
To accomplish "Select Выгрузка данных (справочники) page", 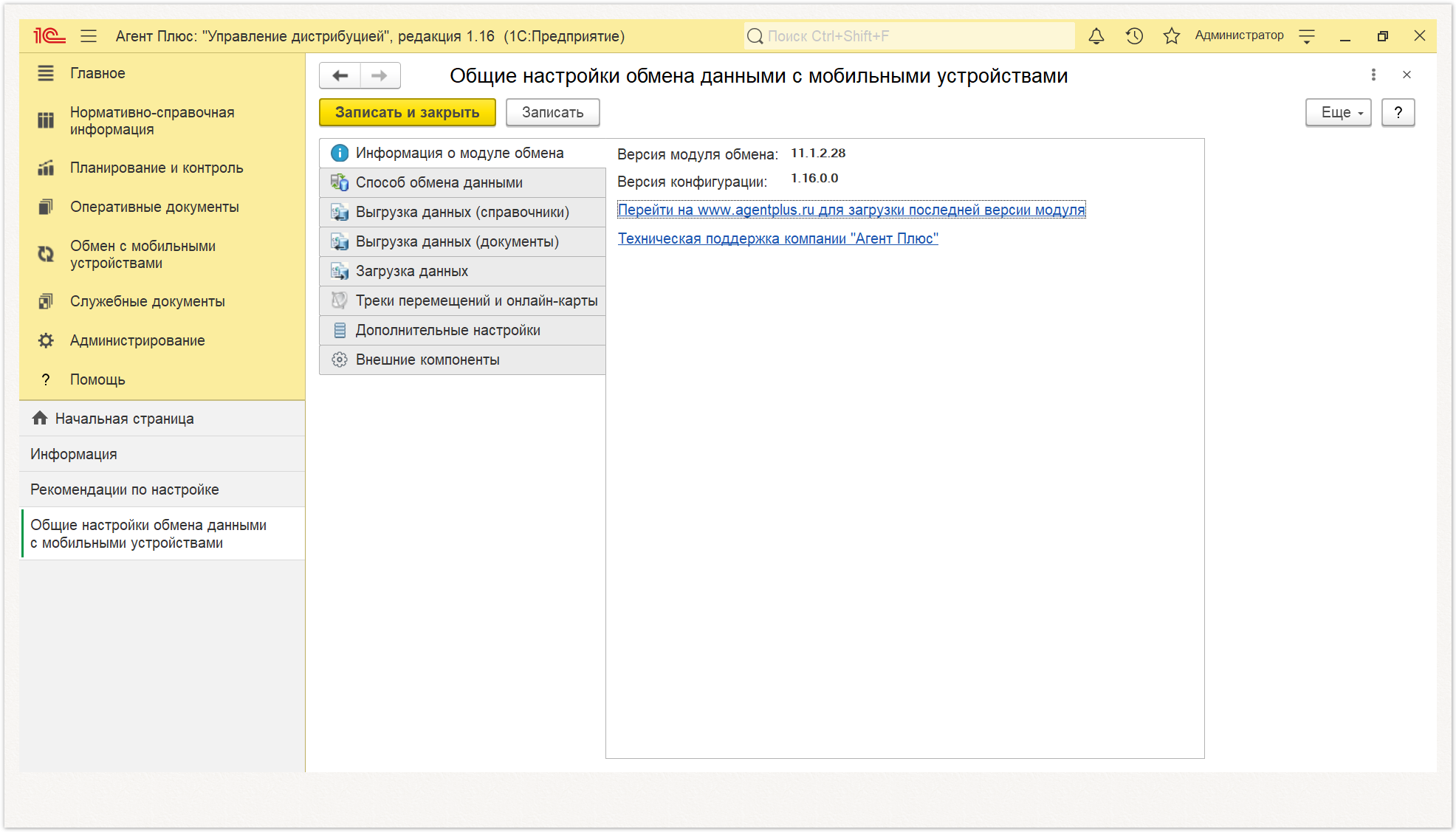I will pos(462,212).
